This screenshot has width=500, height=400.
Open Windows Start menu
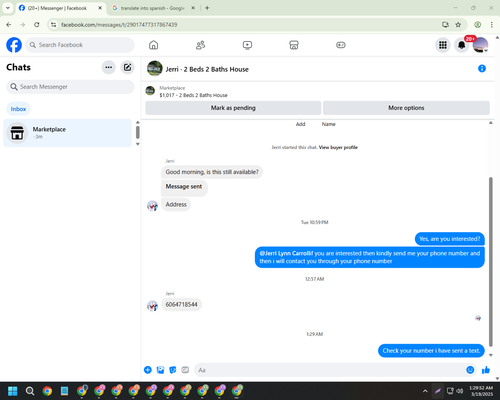[13, 391]
